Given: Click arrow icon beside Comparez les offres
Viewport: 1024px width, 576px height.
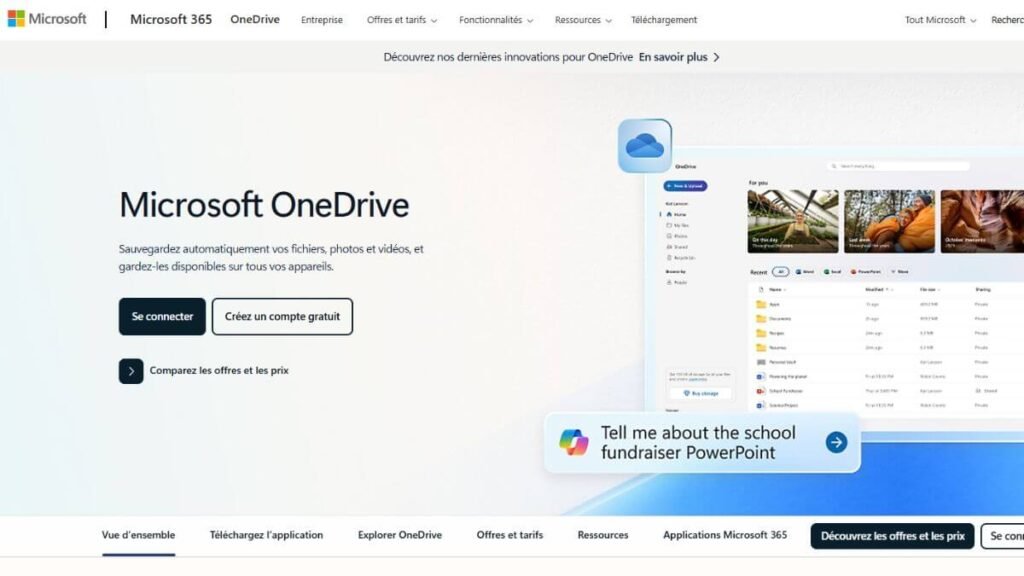Looking at the screenshot, I should pos(131,371).
